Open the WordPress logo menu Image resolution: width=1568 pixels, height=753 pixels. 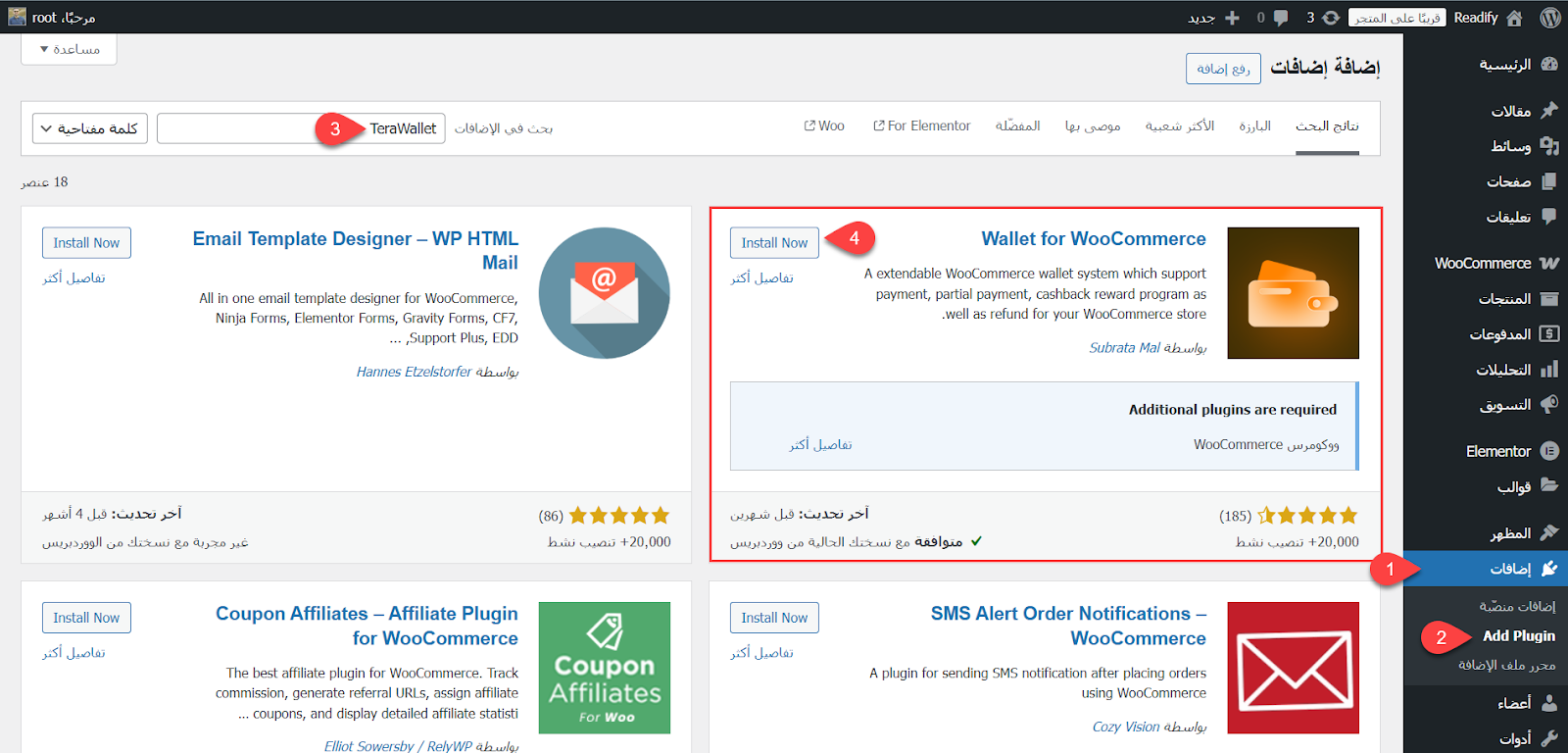pos(1549,18)
